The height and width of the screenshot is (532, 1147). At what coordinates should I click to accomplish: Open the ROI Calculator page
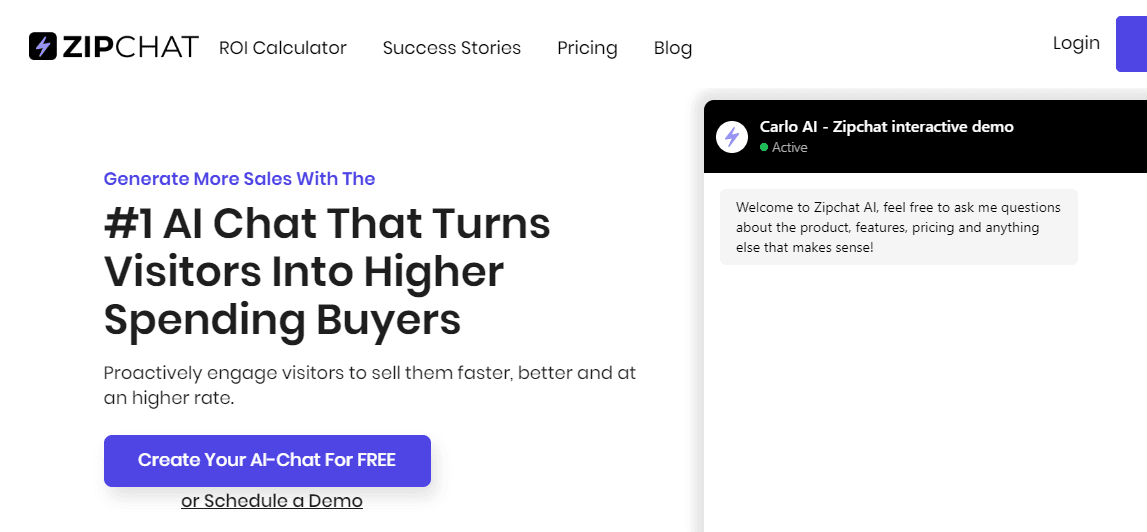pos(283,48)
